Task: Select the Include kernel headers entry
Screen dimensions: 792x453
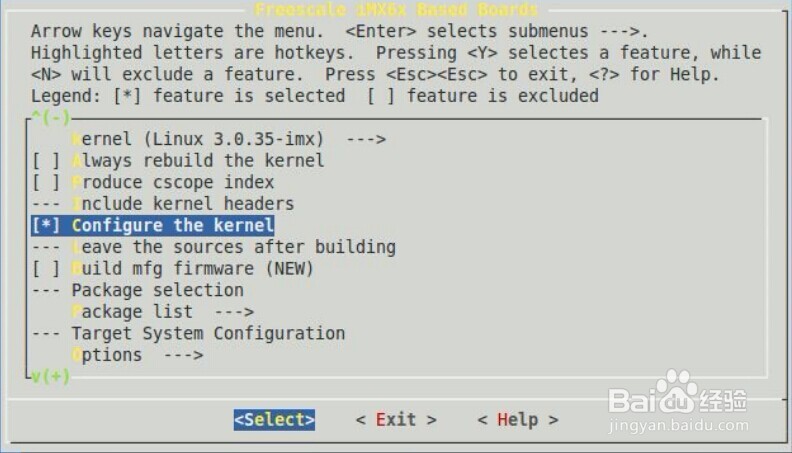Action: point(182,204)
